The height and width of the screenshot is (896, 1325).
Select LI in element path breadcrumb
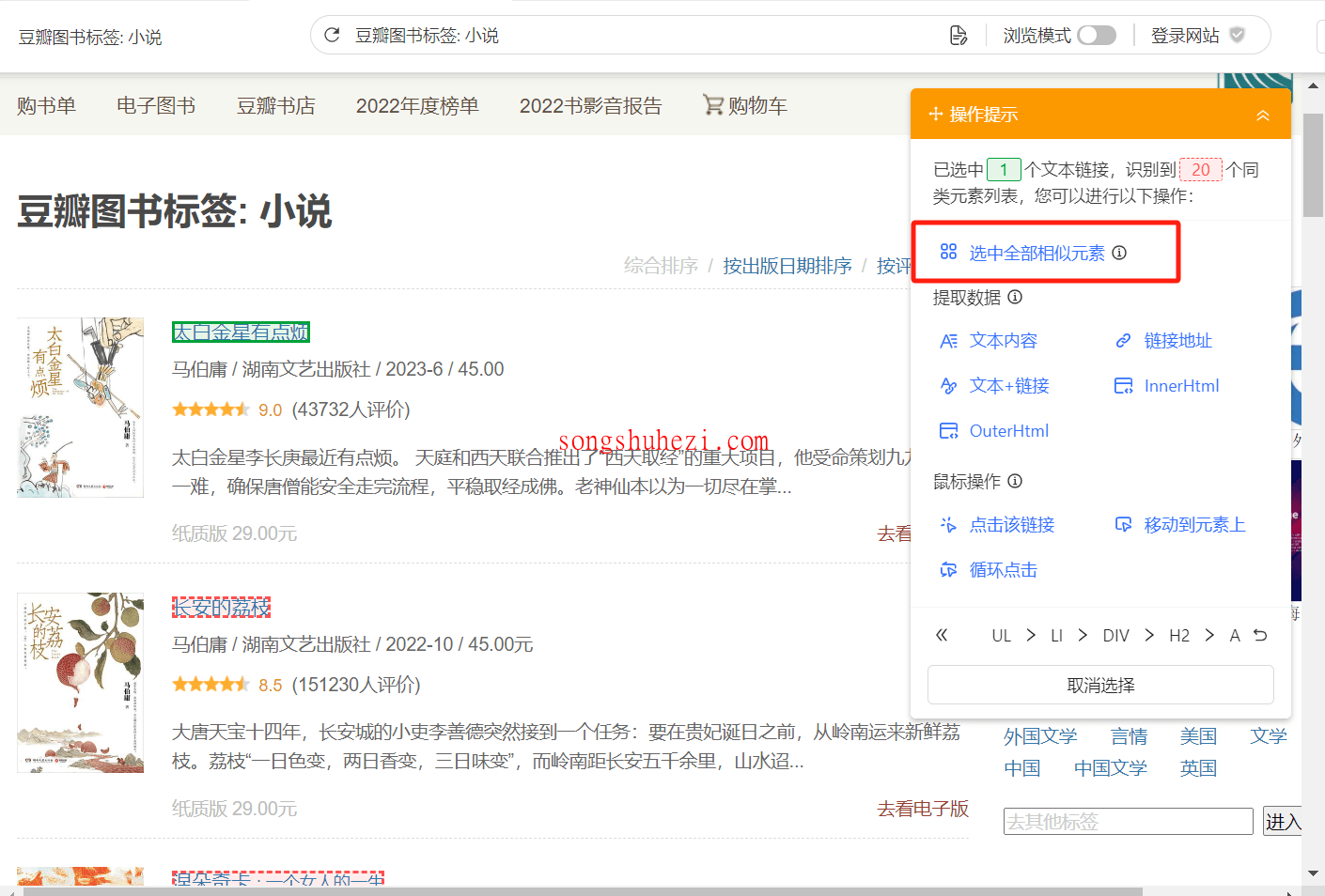1056,636
